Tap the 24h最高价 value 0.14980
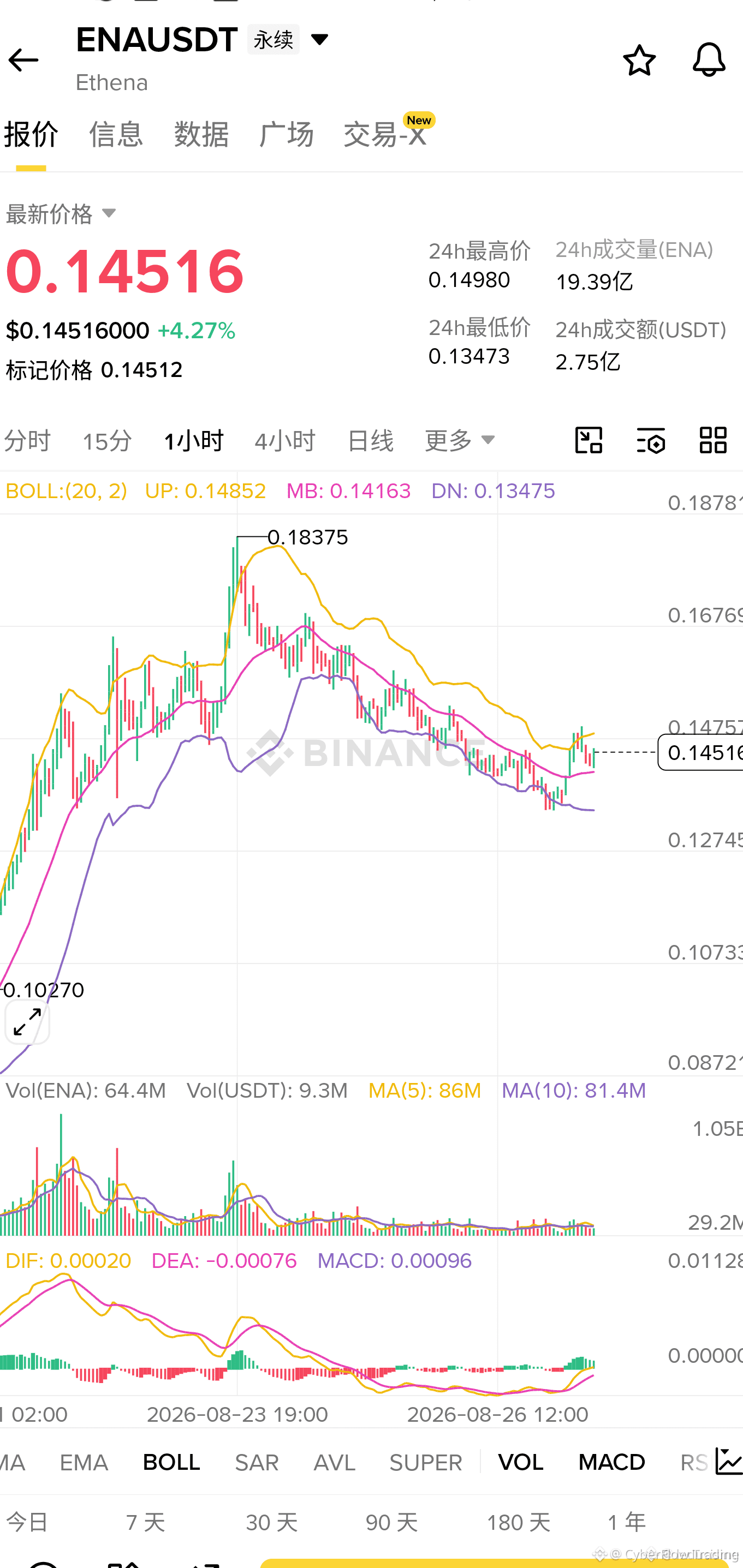Viewport: 743px width, 1568px height. (x=469, y=279)
